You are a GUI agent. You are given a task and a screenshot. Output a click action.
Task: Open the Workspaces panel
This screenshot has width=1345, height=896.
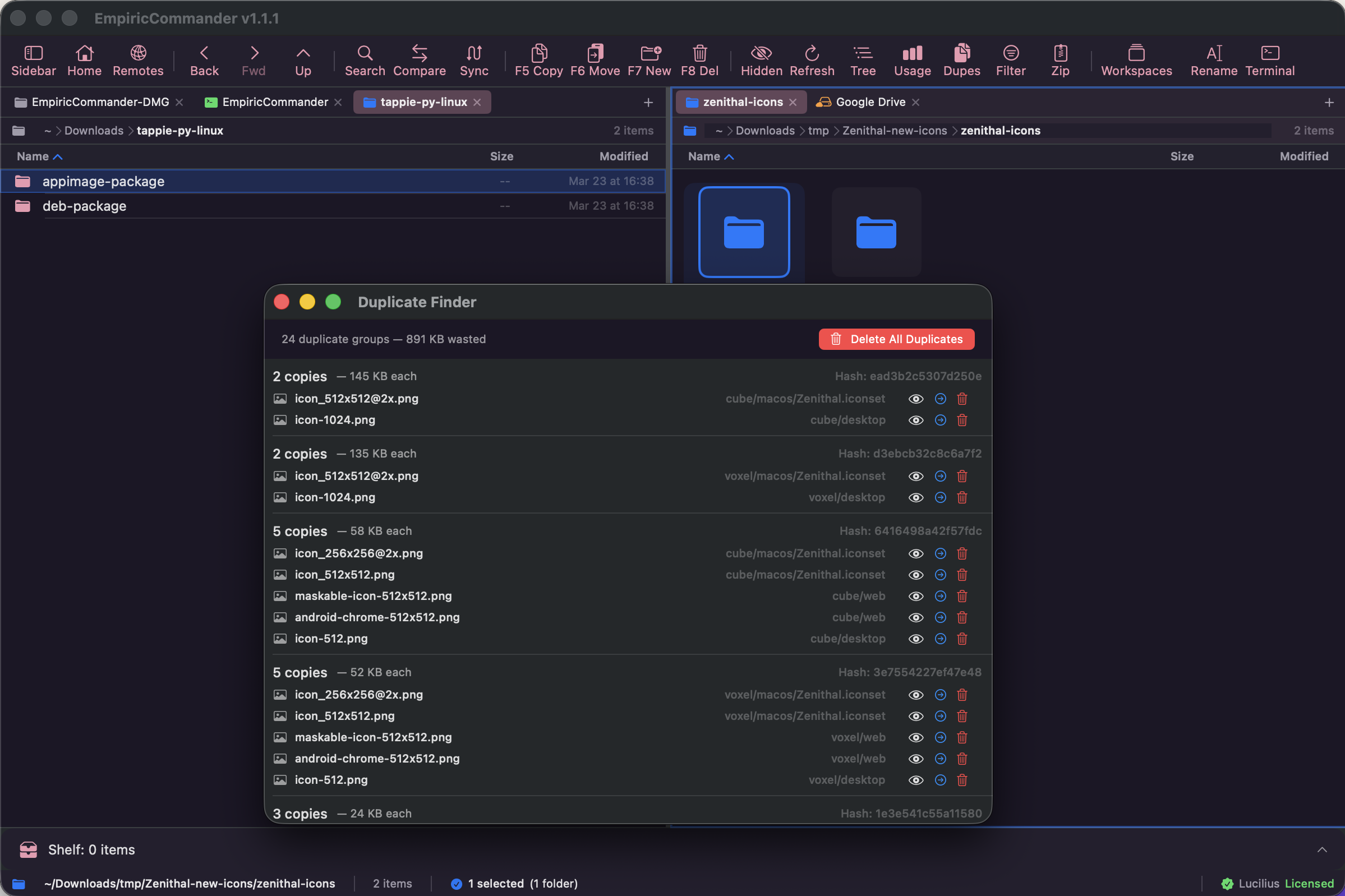(x=1136, y=59)
